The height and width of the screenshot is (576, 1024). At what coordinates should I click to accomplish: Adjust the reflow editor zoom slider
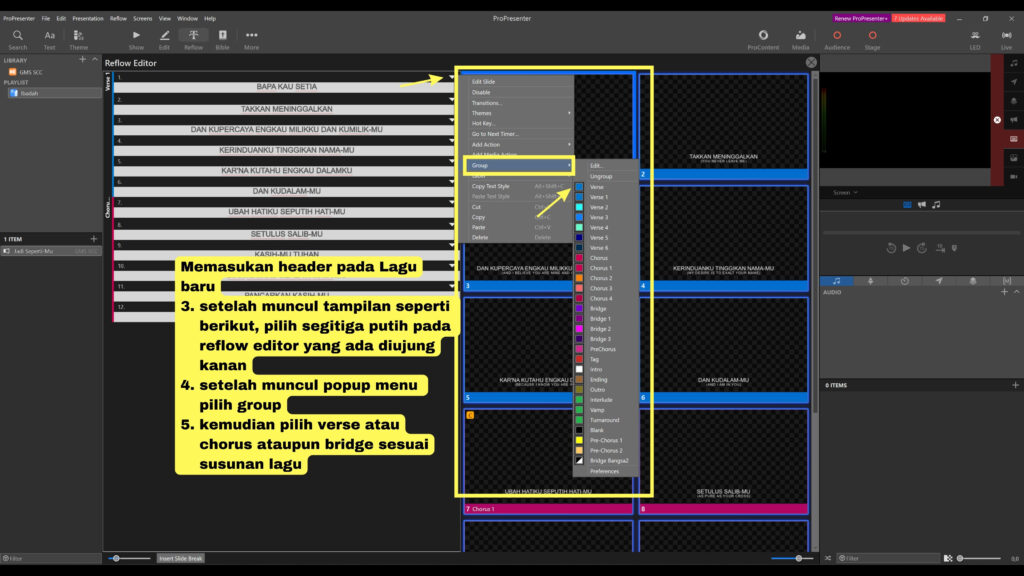pos(116,558)
